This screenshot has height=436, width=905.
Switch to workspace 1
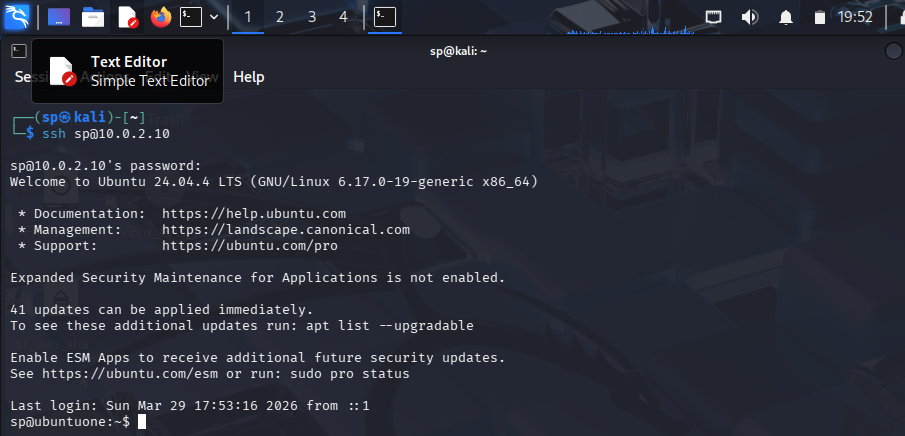coord(248,17)
